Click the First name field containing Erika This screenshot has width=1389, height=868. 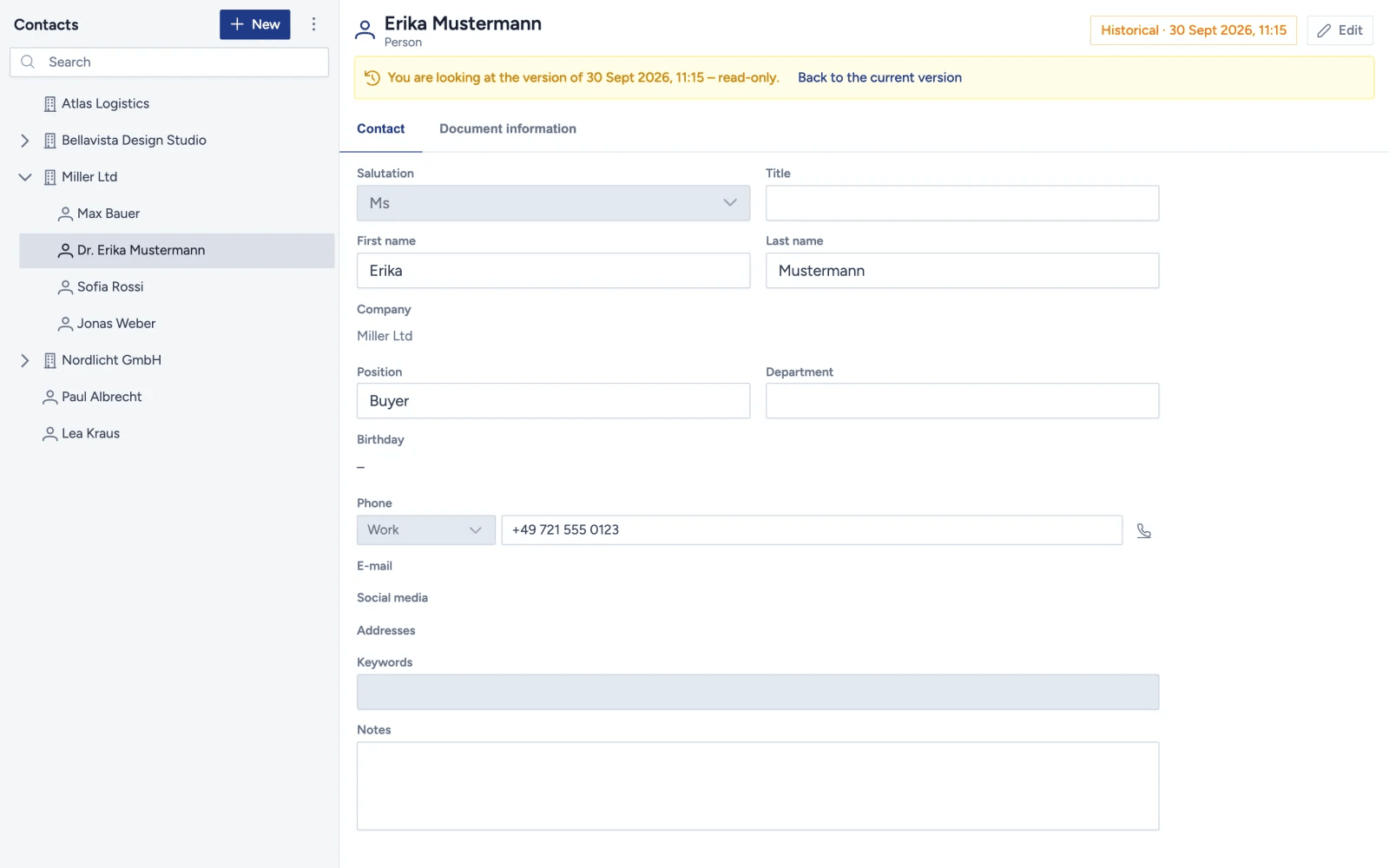pos(553,271)
